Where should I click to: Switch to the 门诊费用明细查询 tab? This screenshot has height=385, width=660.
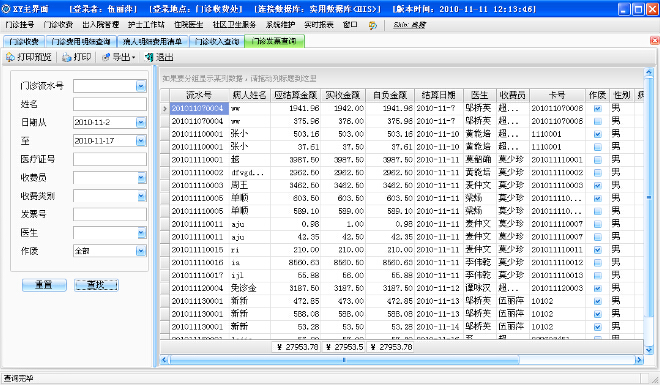coord(80,41)
